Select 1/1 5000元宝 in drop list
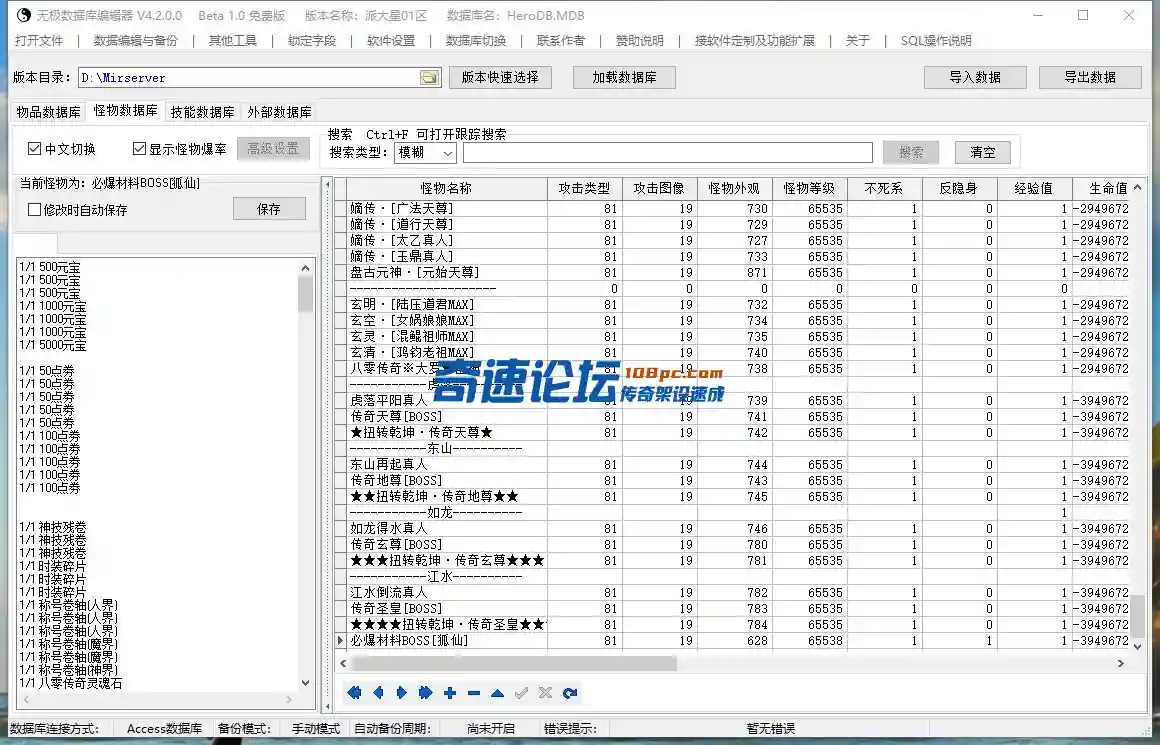Viewport: 1160px width, 745px height. 53,345
